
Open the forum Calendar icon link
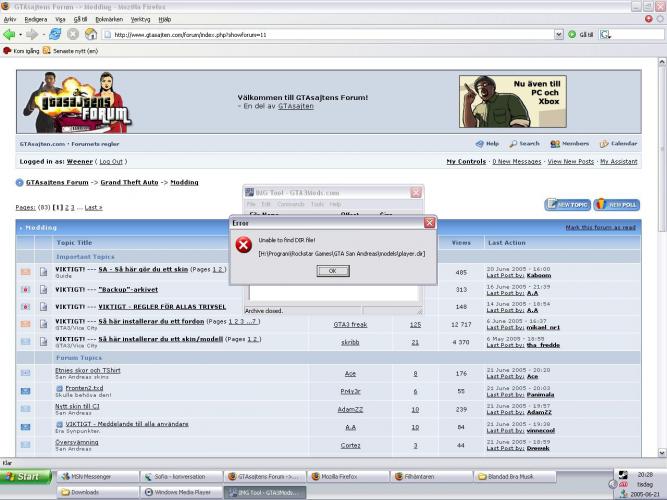click(618, 144)
